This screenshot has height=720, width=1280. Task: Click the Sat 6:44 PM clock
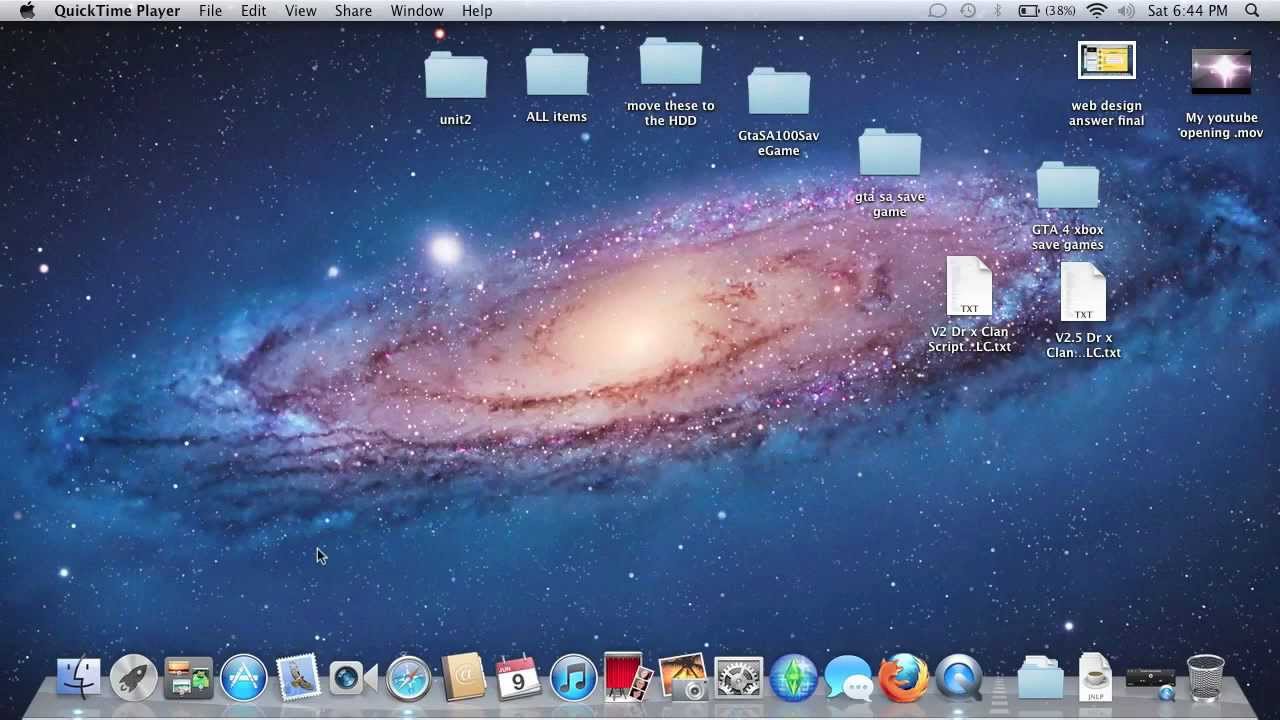point(1187,11)
